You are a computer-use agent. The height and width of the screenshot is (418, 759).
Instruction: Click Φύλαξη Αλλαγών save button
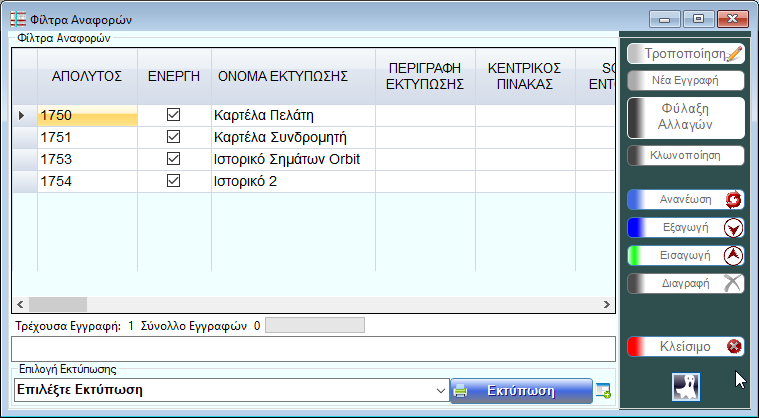click(x=686, y=117)
